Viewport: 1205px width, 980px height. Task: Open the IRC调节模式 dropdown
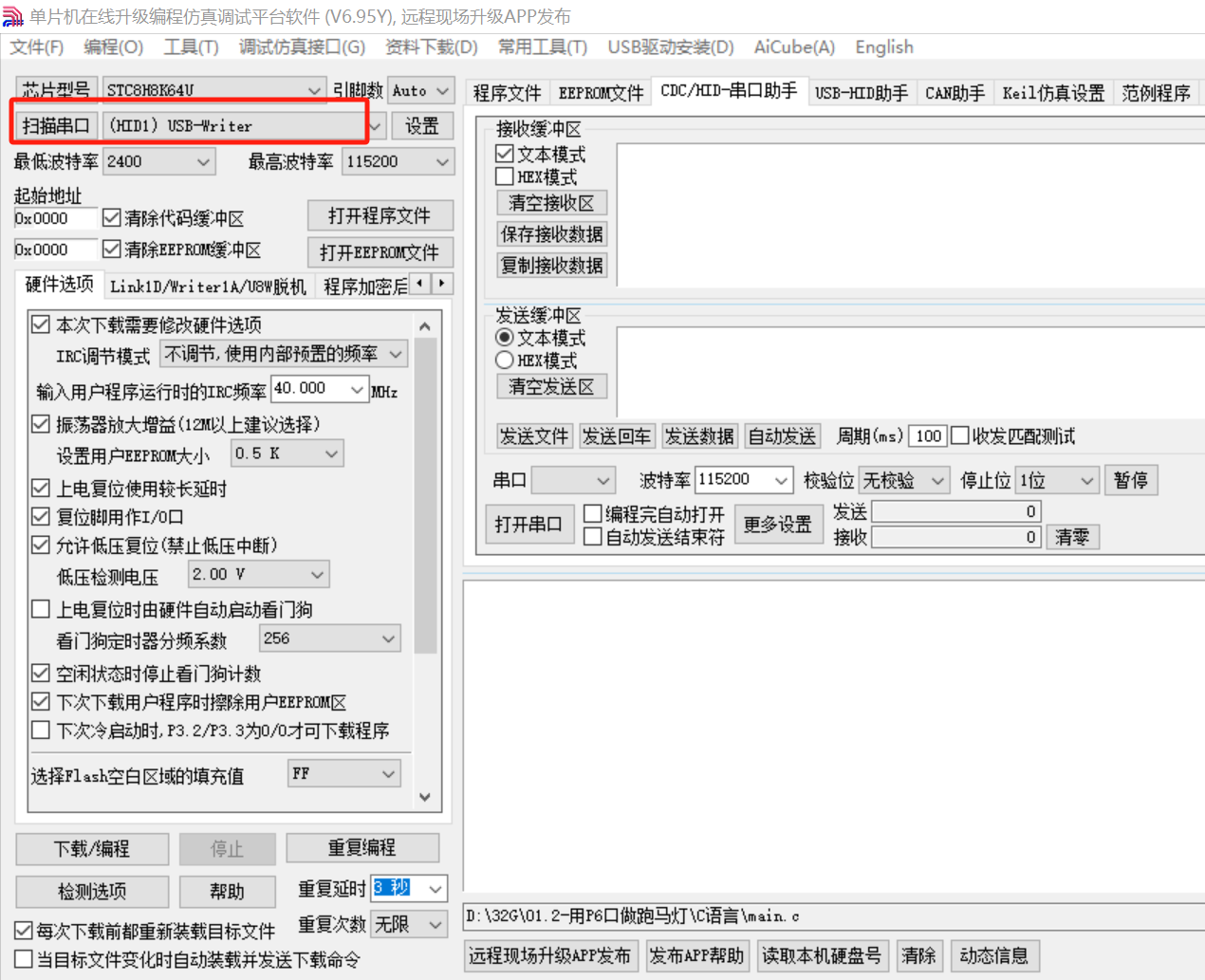pos(396,354)
